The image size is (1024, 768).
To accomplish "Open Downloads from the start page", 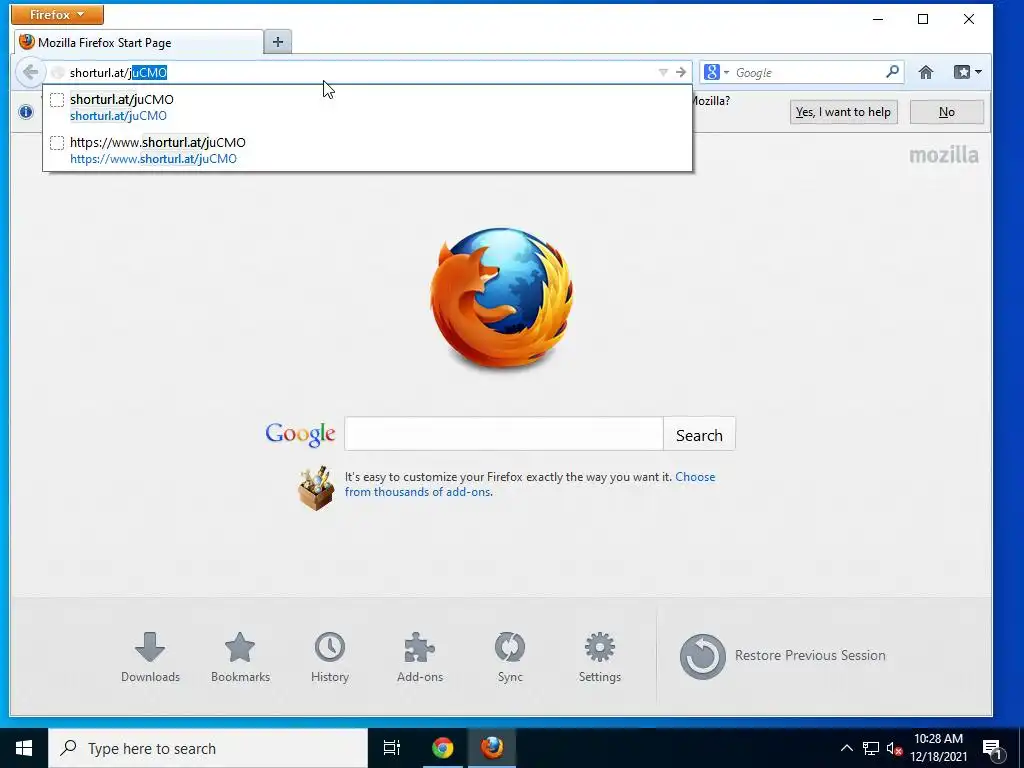I will click(x=150, y=657).
